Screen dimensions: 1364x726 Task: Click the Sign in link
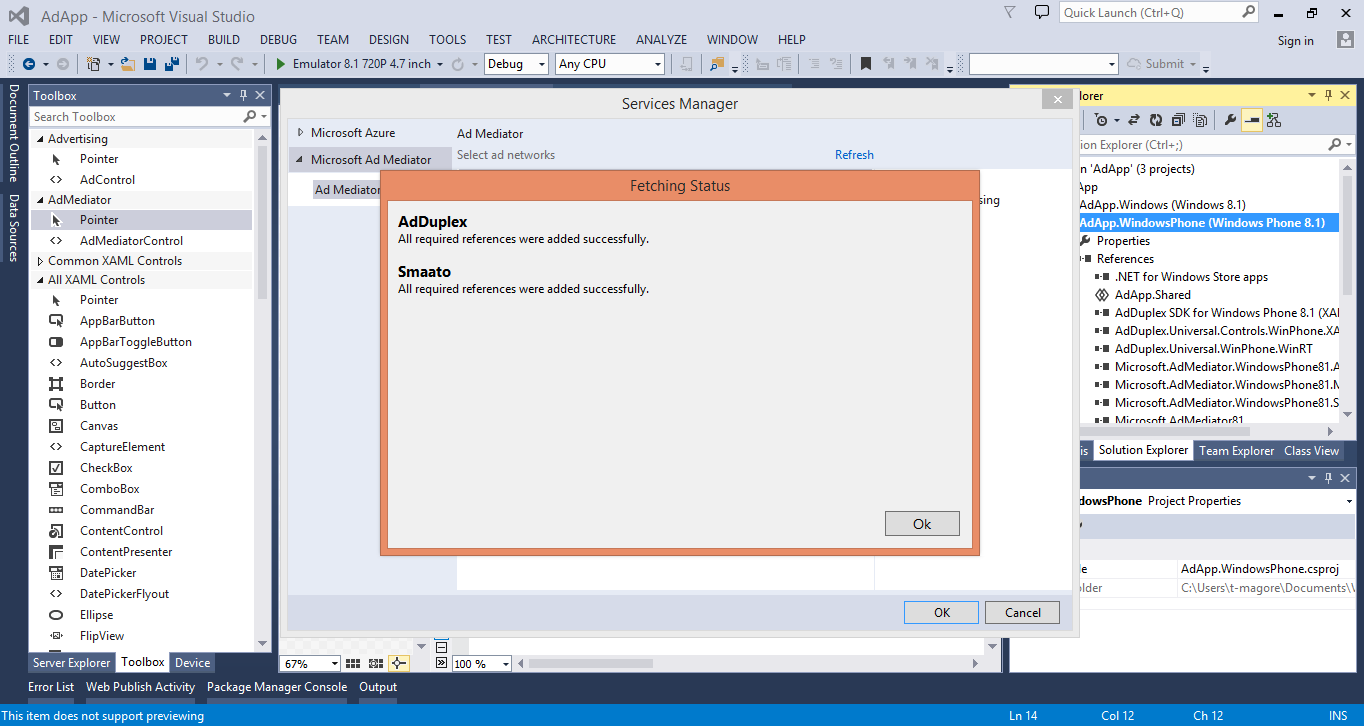[1296, 41]
